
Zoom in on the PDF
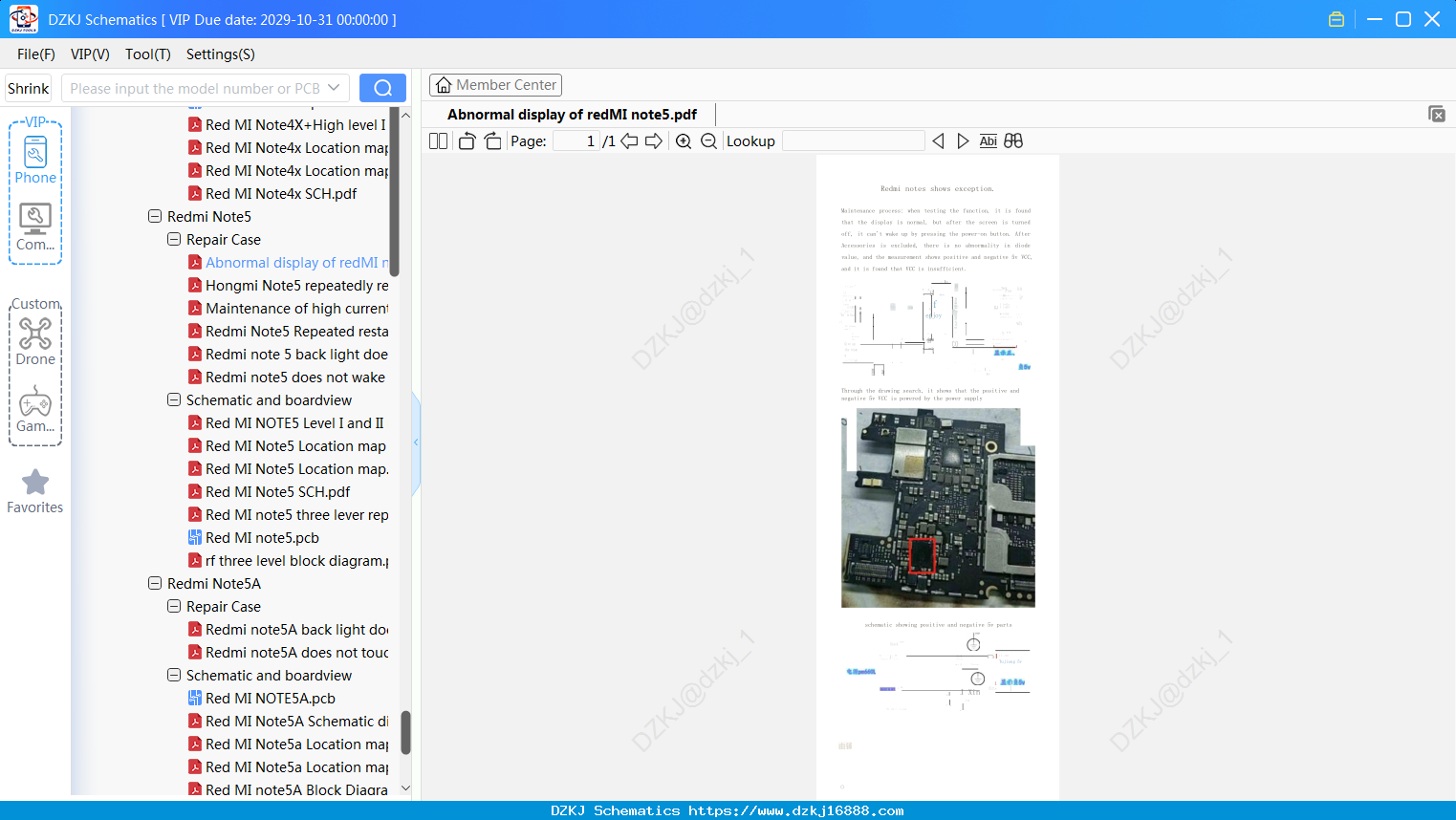684,141
